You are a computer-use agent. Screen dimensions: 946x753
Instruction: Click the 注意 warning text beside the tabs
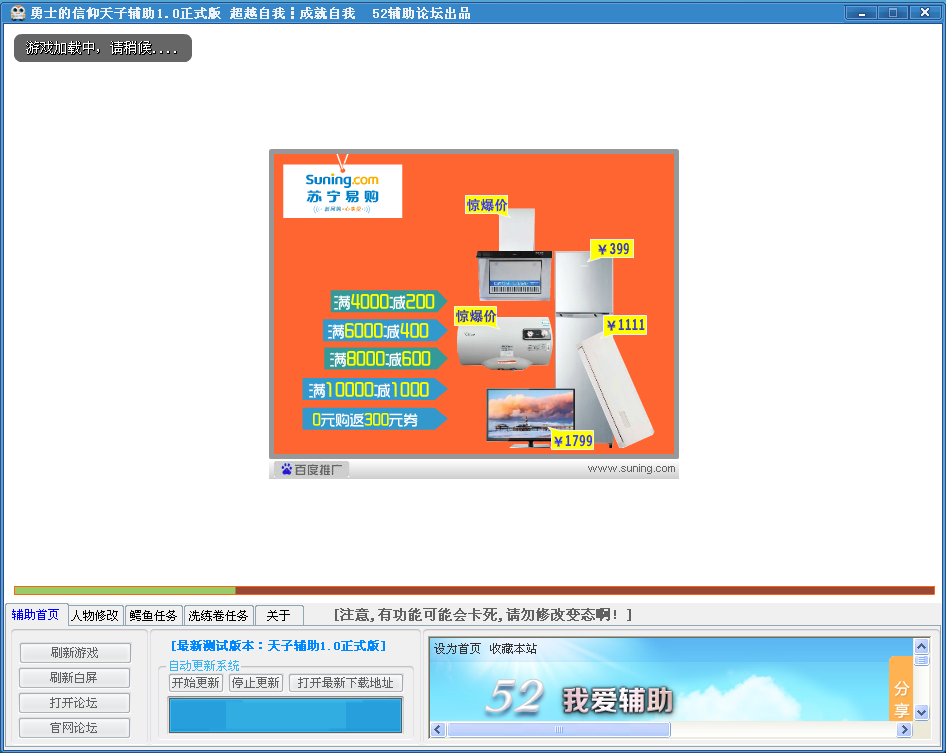pos(483,615)
